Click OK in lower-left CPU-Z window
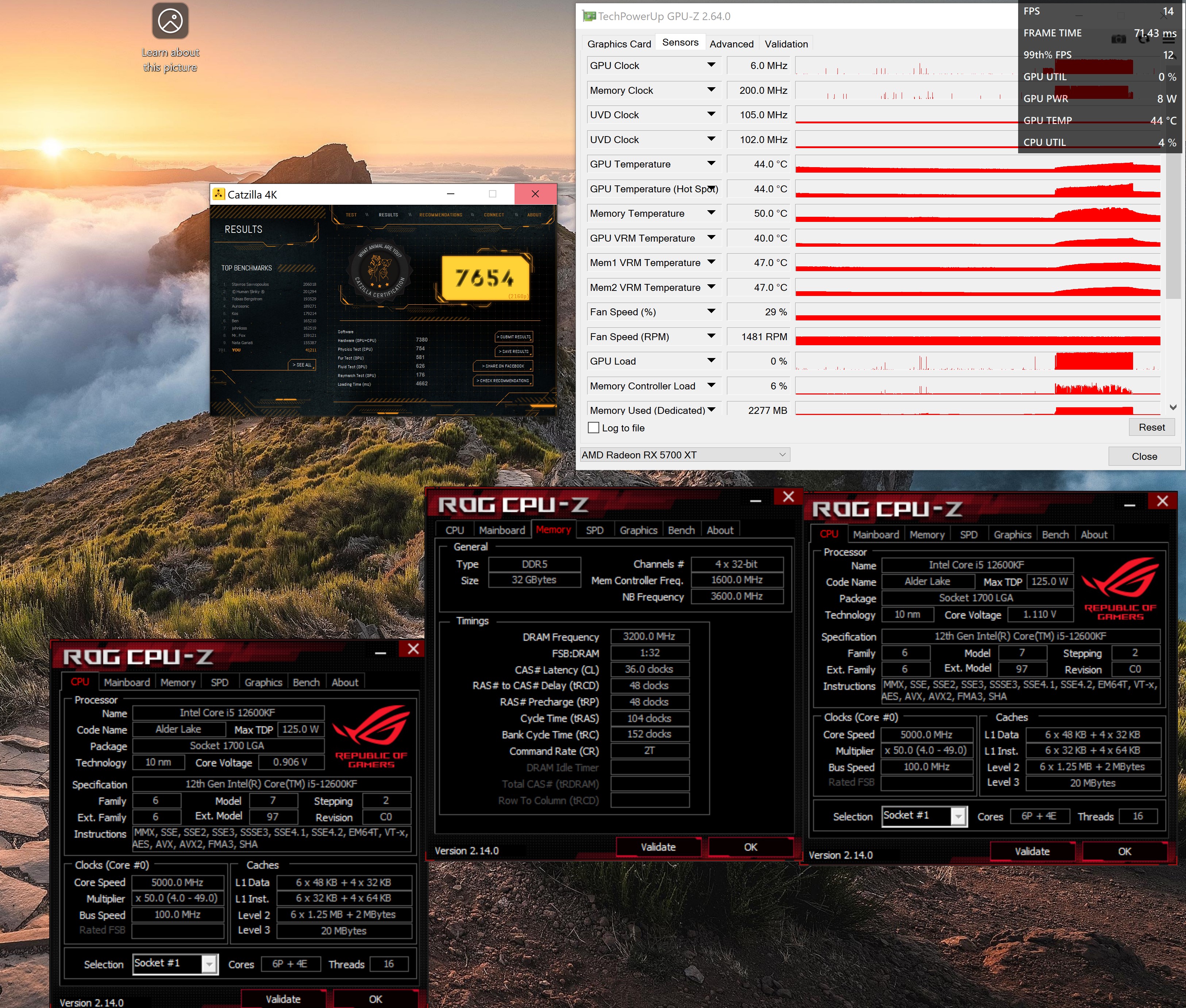1186x1008 pixels. (x=376, y=999)
